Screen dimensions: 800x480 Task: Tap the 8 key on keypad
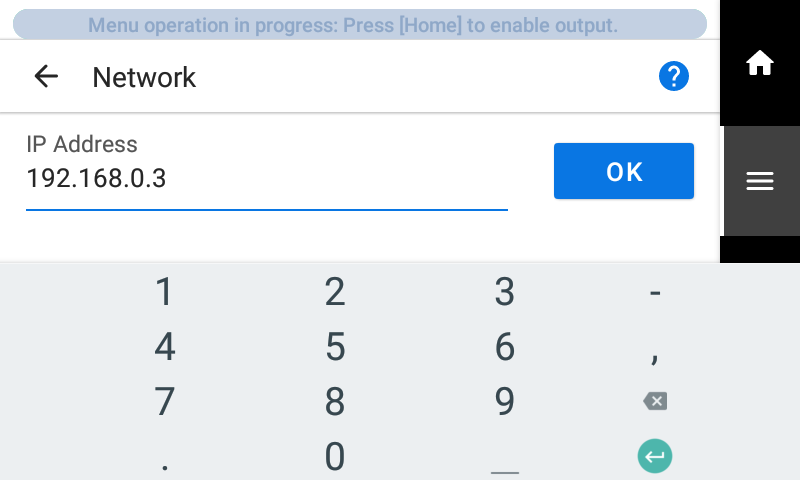tap(335, 402)
